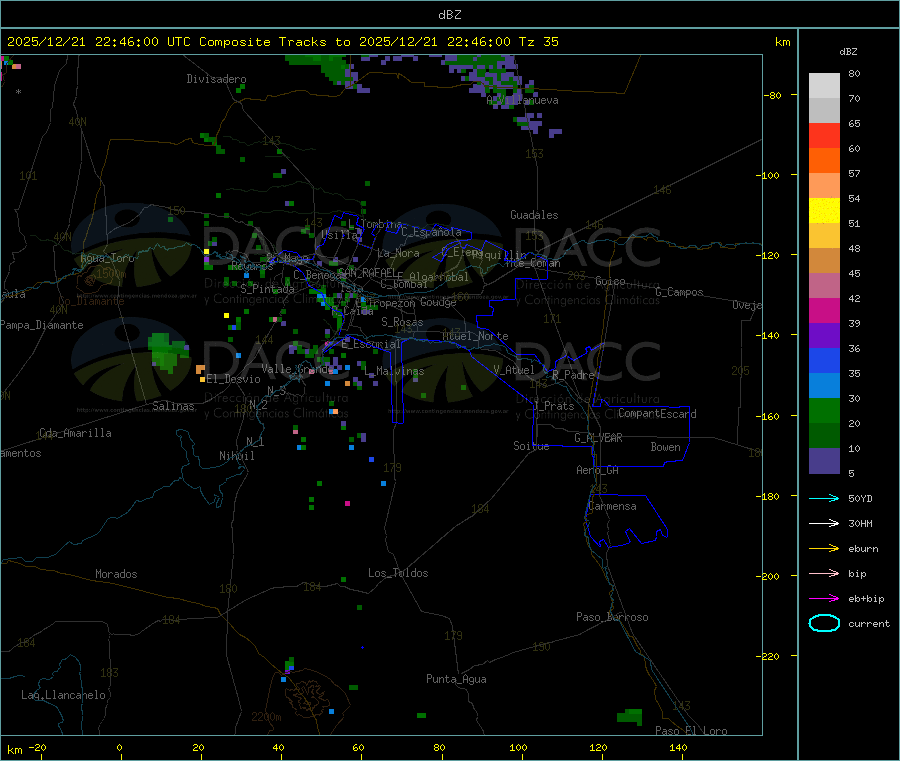900x761 pixels.
Task: Click the 'Valle_Grande' map label
Action: tap(298, 369)
